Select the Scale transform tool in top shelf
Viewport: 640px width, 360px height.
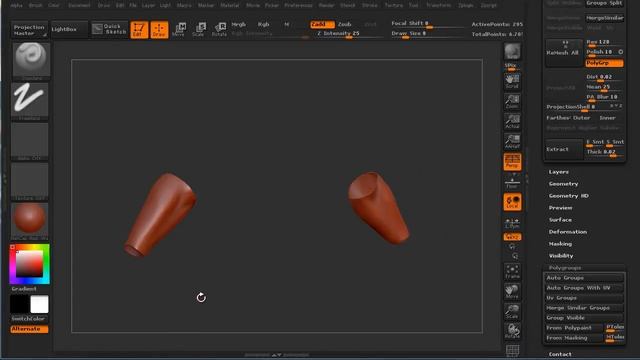coord(199,29)
